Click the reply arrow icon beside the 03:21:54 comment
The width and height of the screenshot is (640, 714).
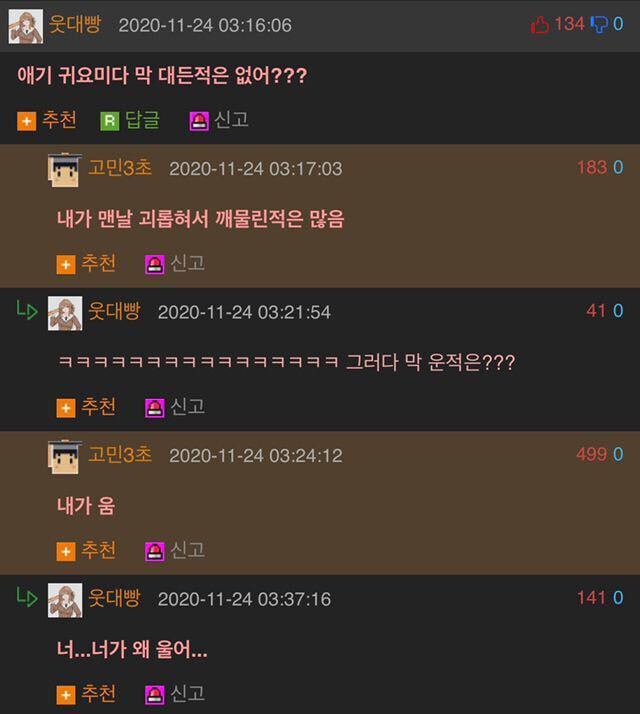coord(27,310)
